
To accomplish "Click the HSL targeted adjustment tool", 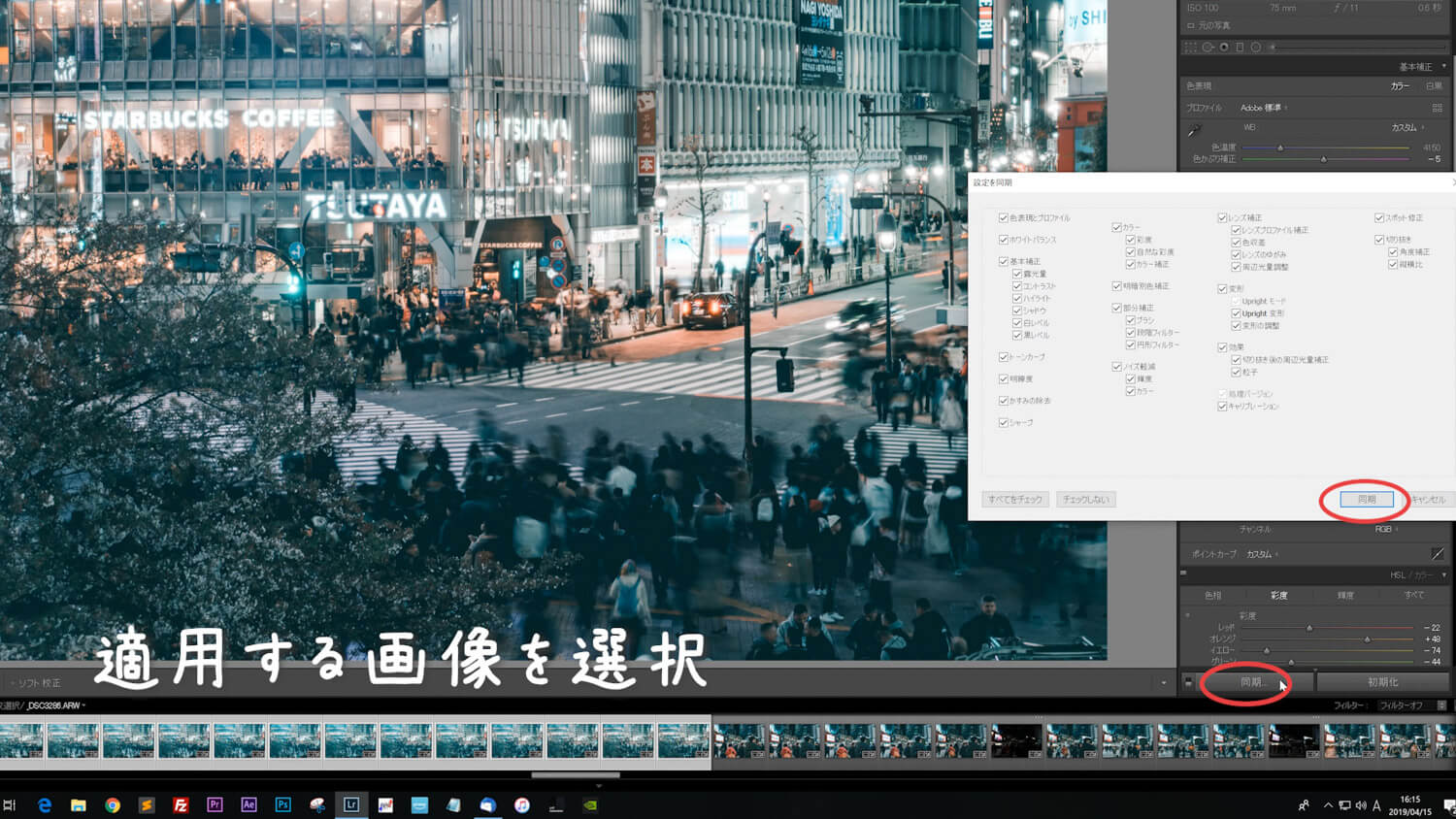I will 1188,615.
